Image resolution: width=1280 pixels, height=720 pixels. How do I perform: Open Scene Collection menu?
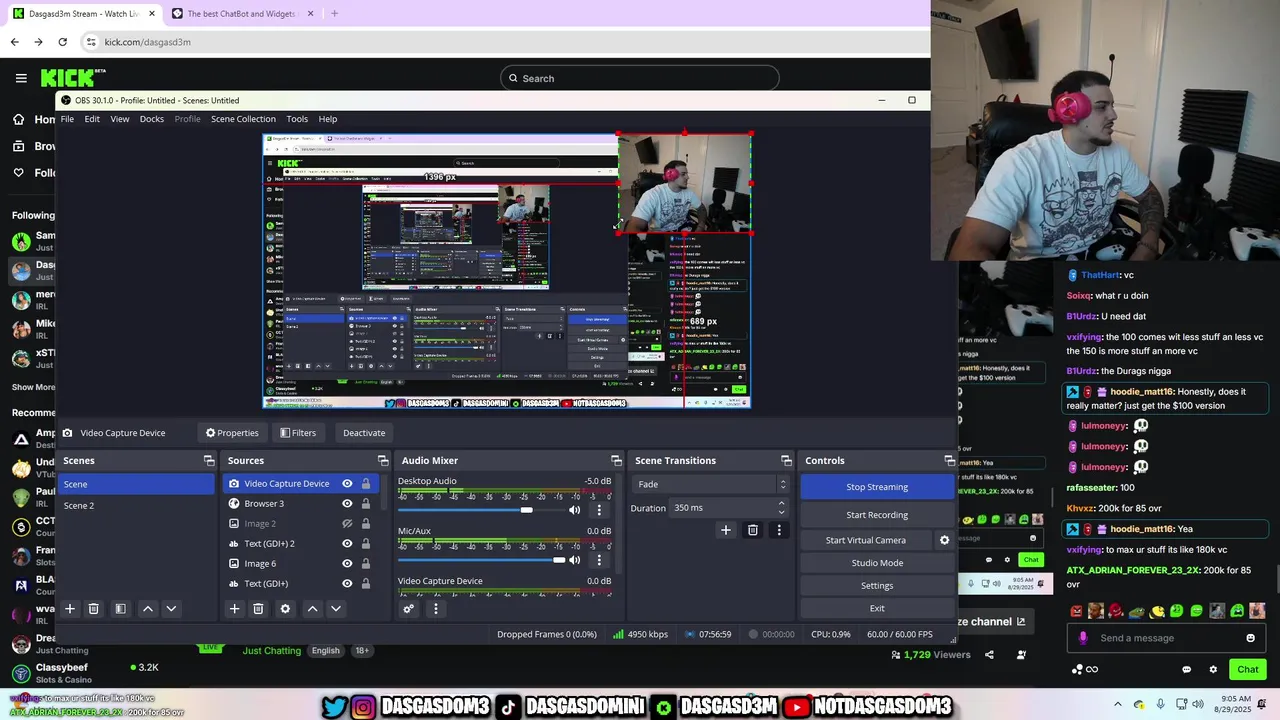243,119
